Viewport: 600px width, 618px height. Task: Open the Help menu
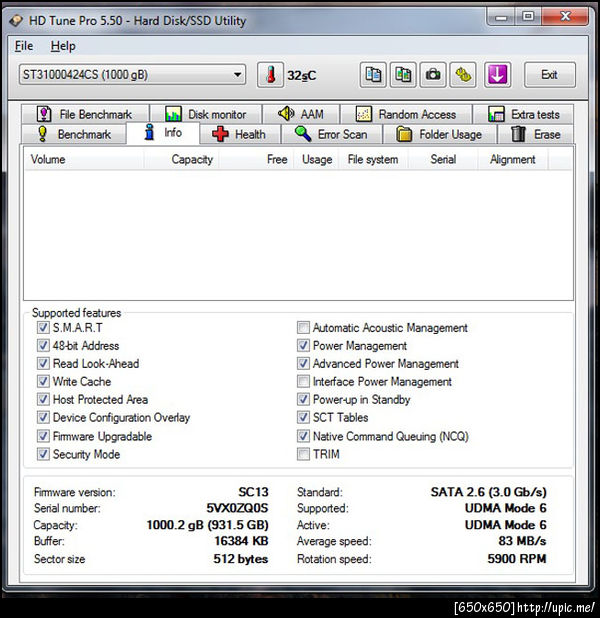point(63,46)
